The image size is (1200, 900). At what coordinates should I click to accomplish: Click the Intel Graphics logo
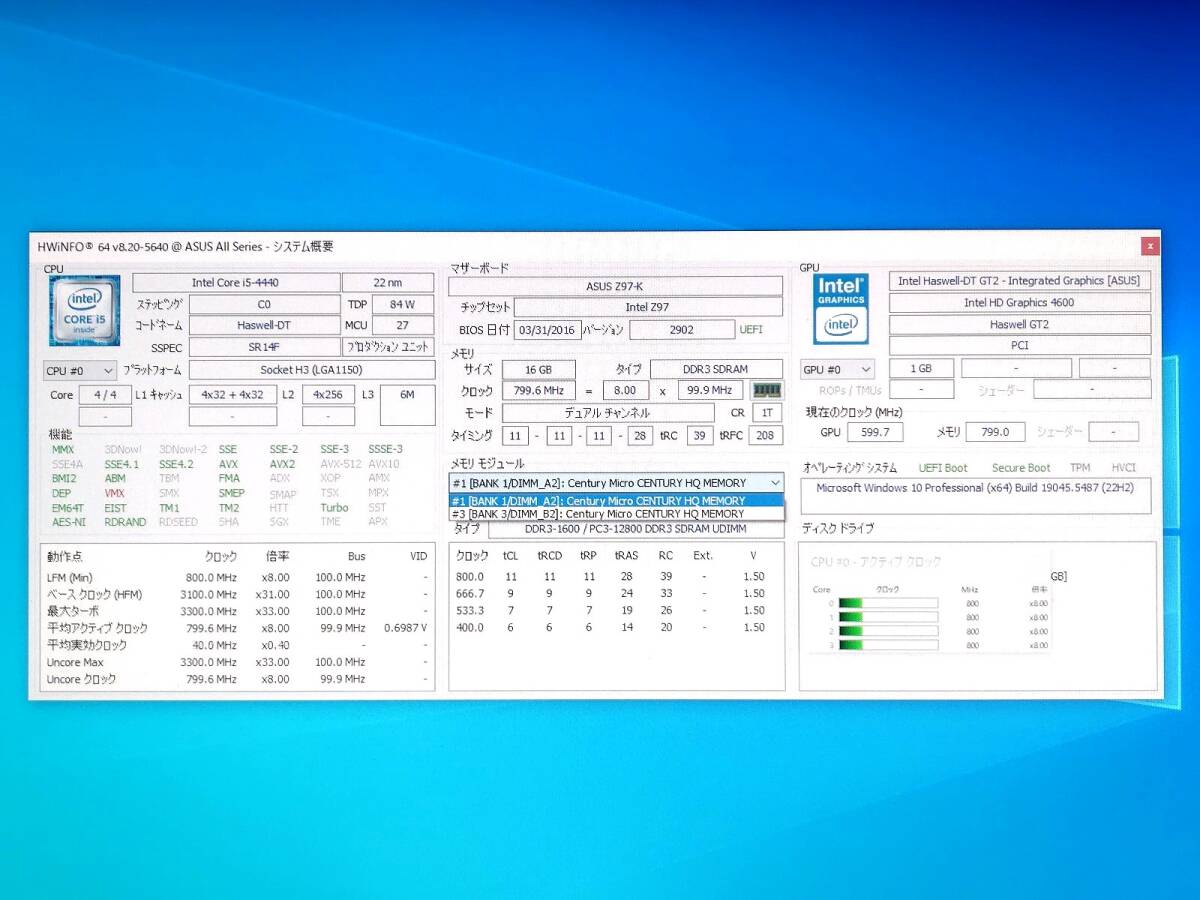(x=841, y=309)
